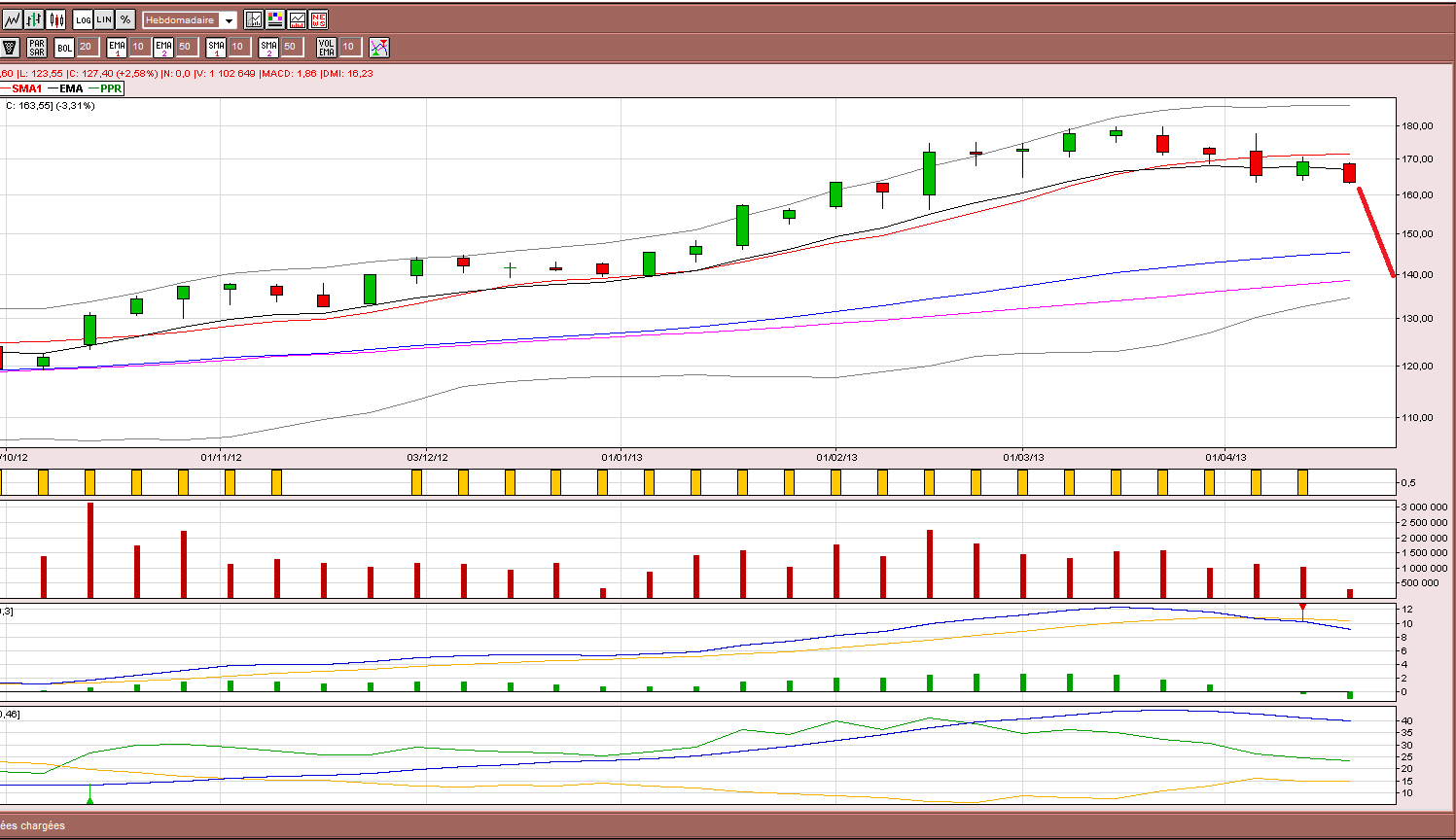Viewport: 1456px width, 840px height.
Task: Click the 01/01/13 date axis label
Action: click(621, 457)
